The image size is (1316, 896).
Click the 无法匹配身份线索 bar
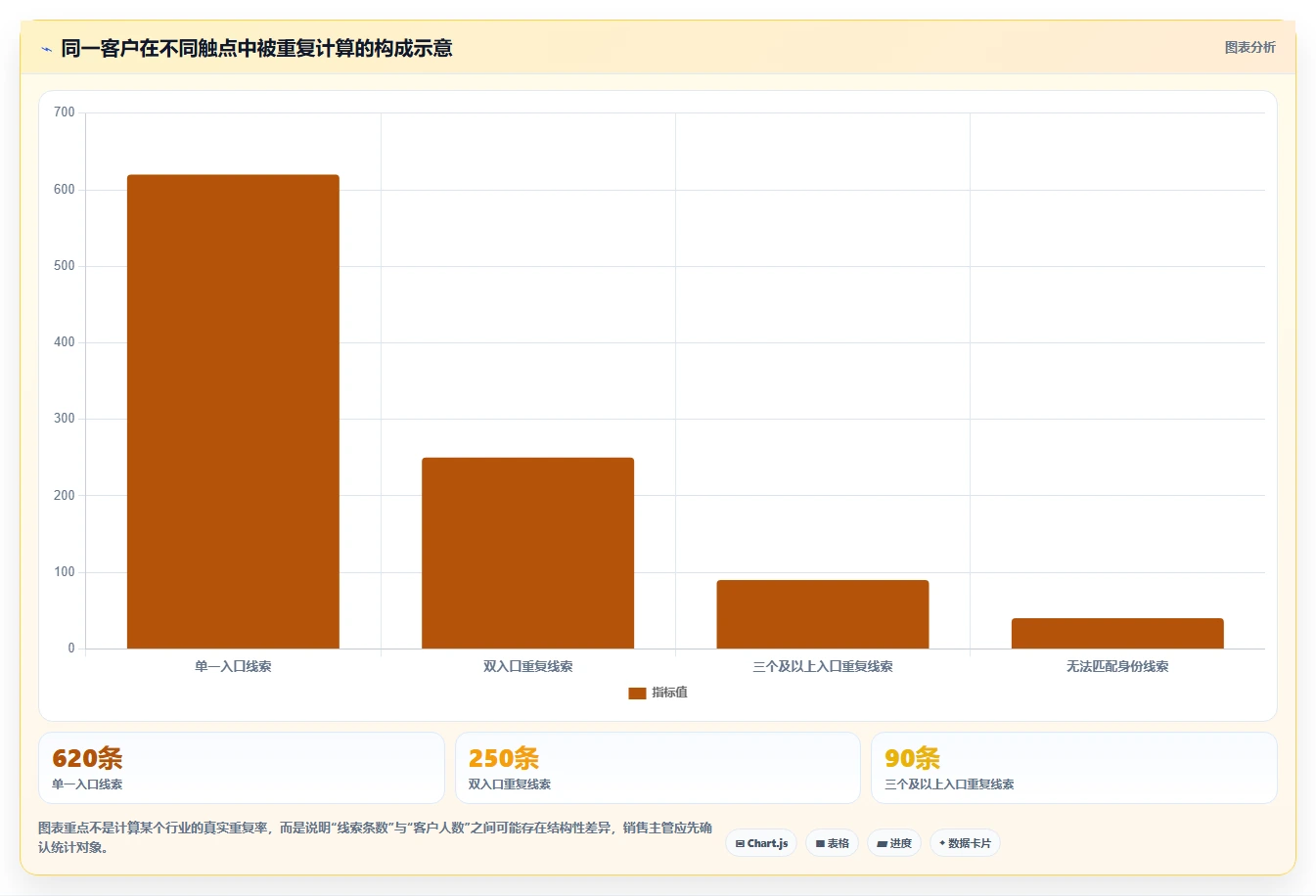pyautogui.click(x=1117, y=633)
